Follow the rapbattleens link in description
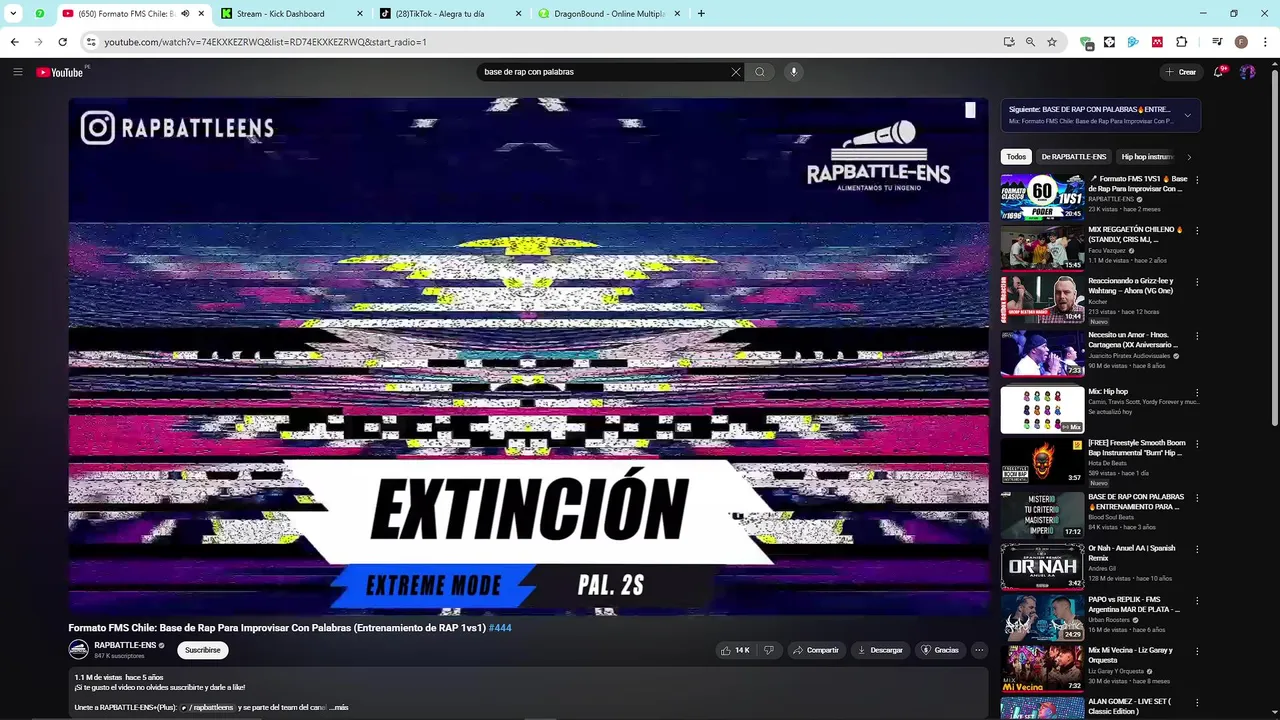 (208, 707)
